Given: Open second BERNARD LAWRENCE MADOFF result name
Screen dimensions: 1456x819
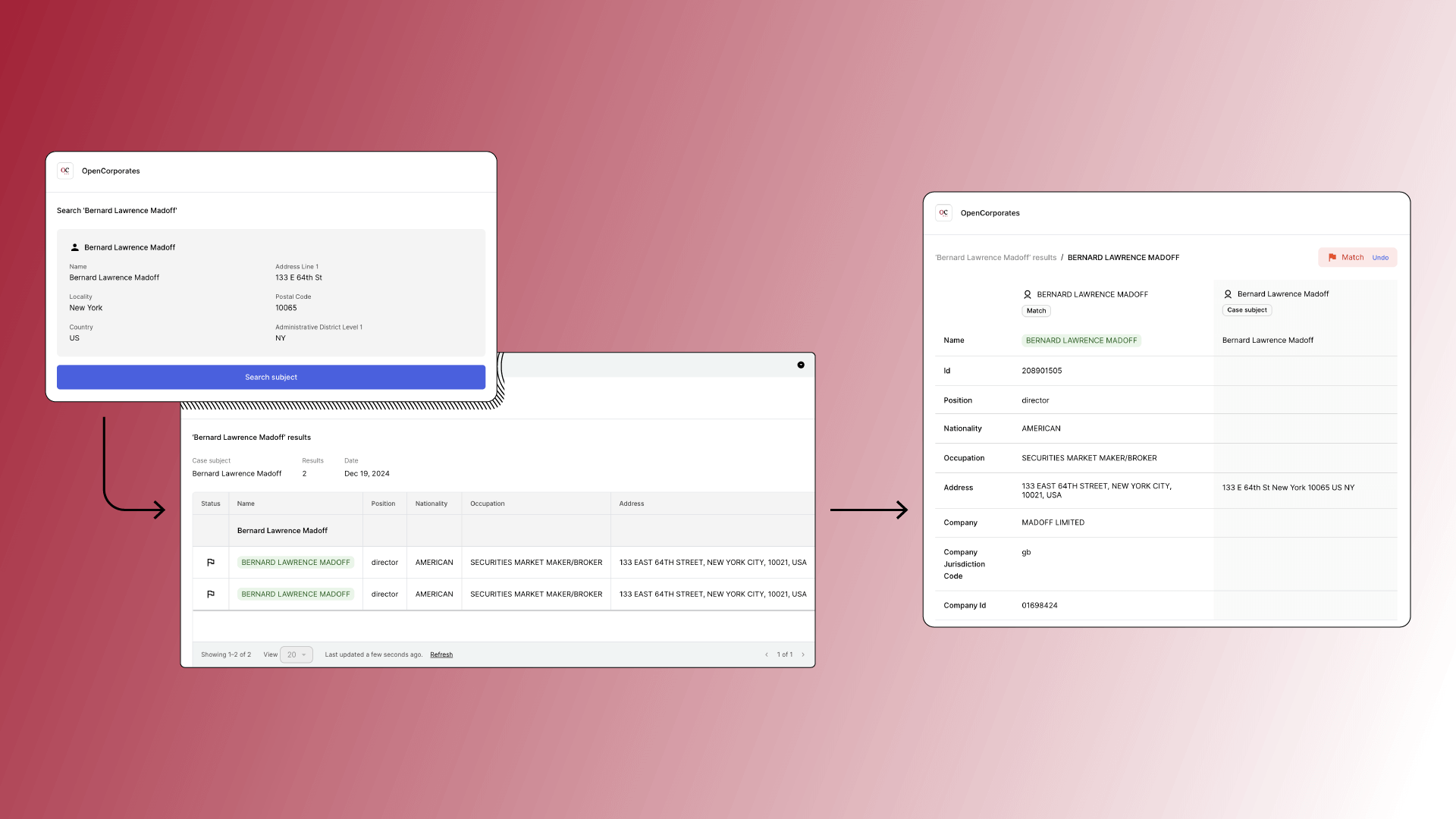Looking at the screenshot, I should tap(296, 595).
